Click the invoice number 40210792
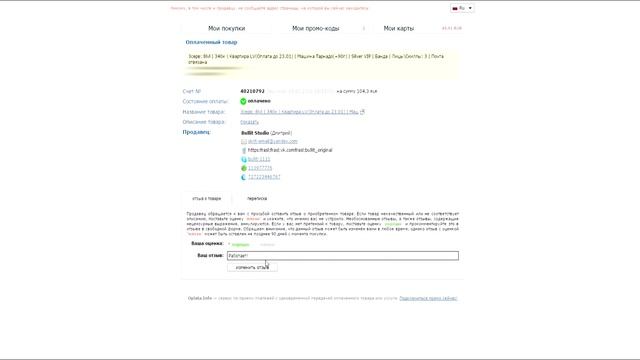 coord(252,91)
